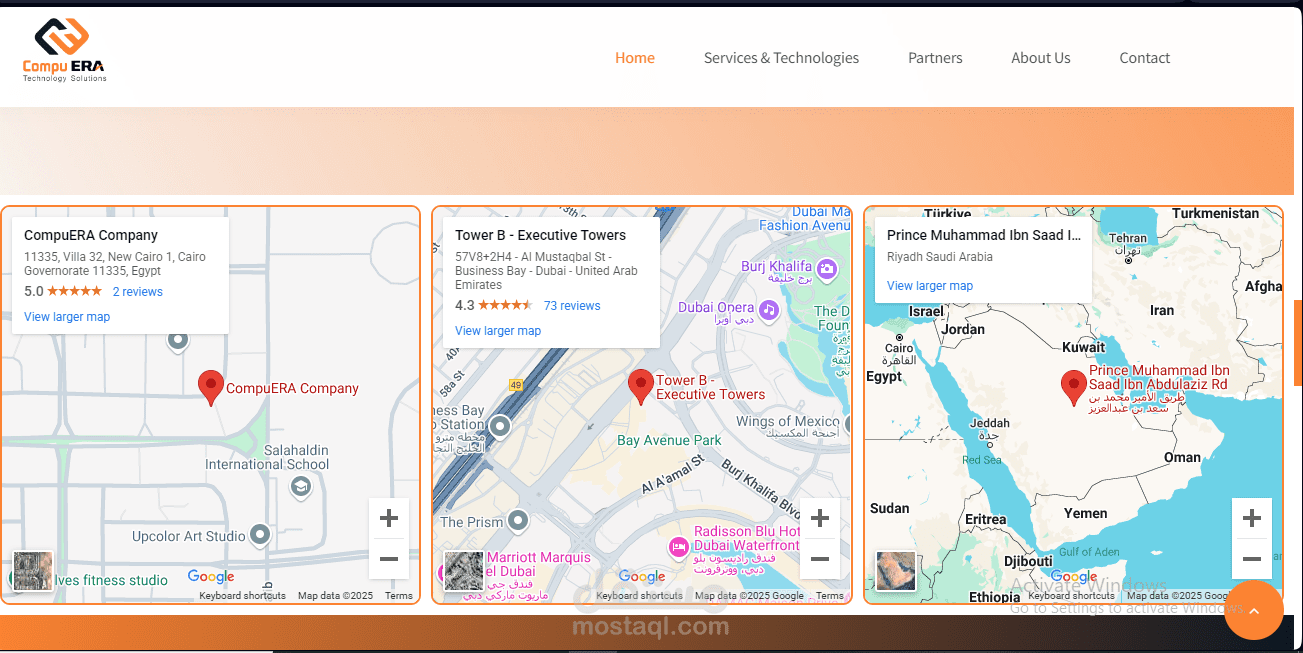Screen dimensions: 1303x653
Task: View larger map for Tower B
Action: pos(498,331)
